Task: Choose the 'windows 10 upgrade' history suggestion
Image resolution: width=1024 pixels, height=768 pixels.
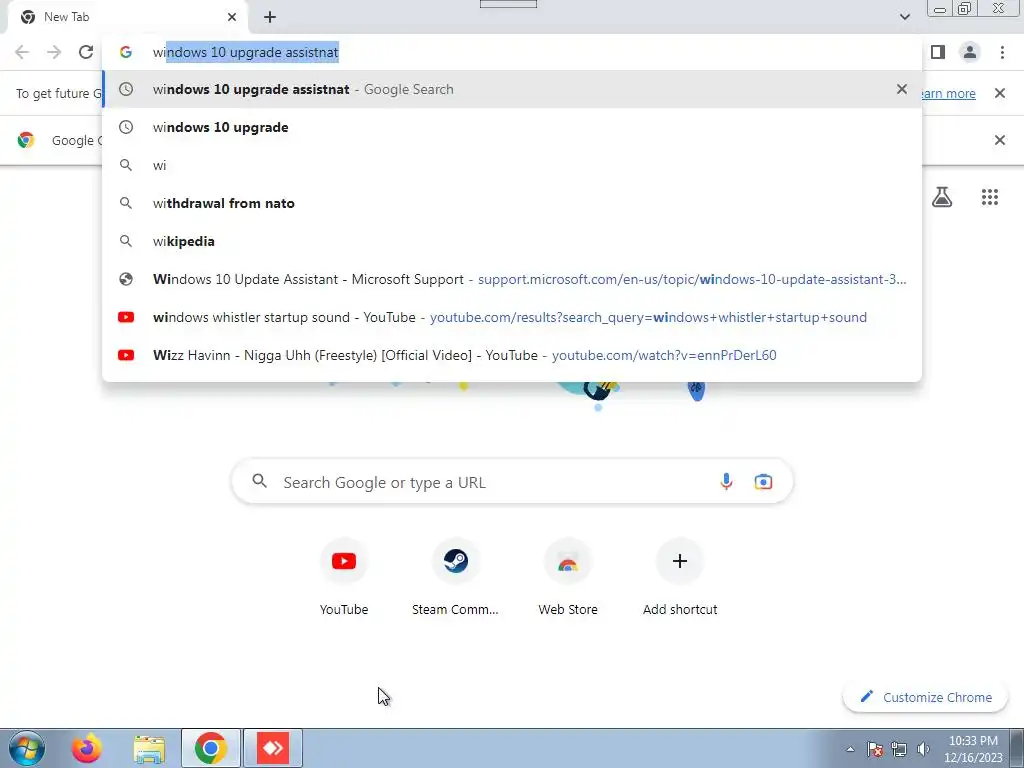Action: click(512, 127)
